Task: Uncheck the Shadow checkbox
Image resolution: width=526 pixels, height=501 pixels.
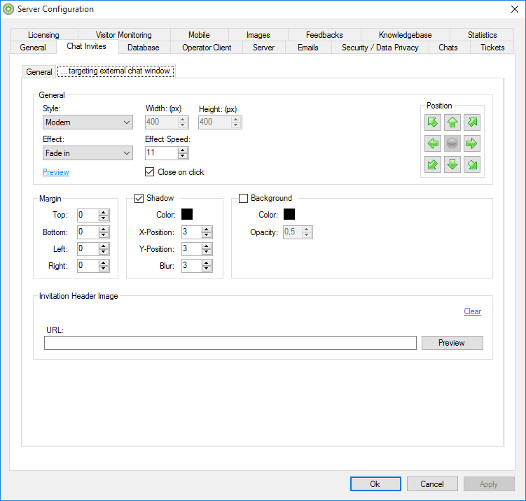Action: (139, 198)
